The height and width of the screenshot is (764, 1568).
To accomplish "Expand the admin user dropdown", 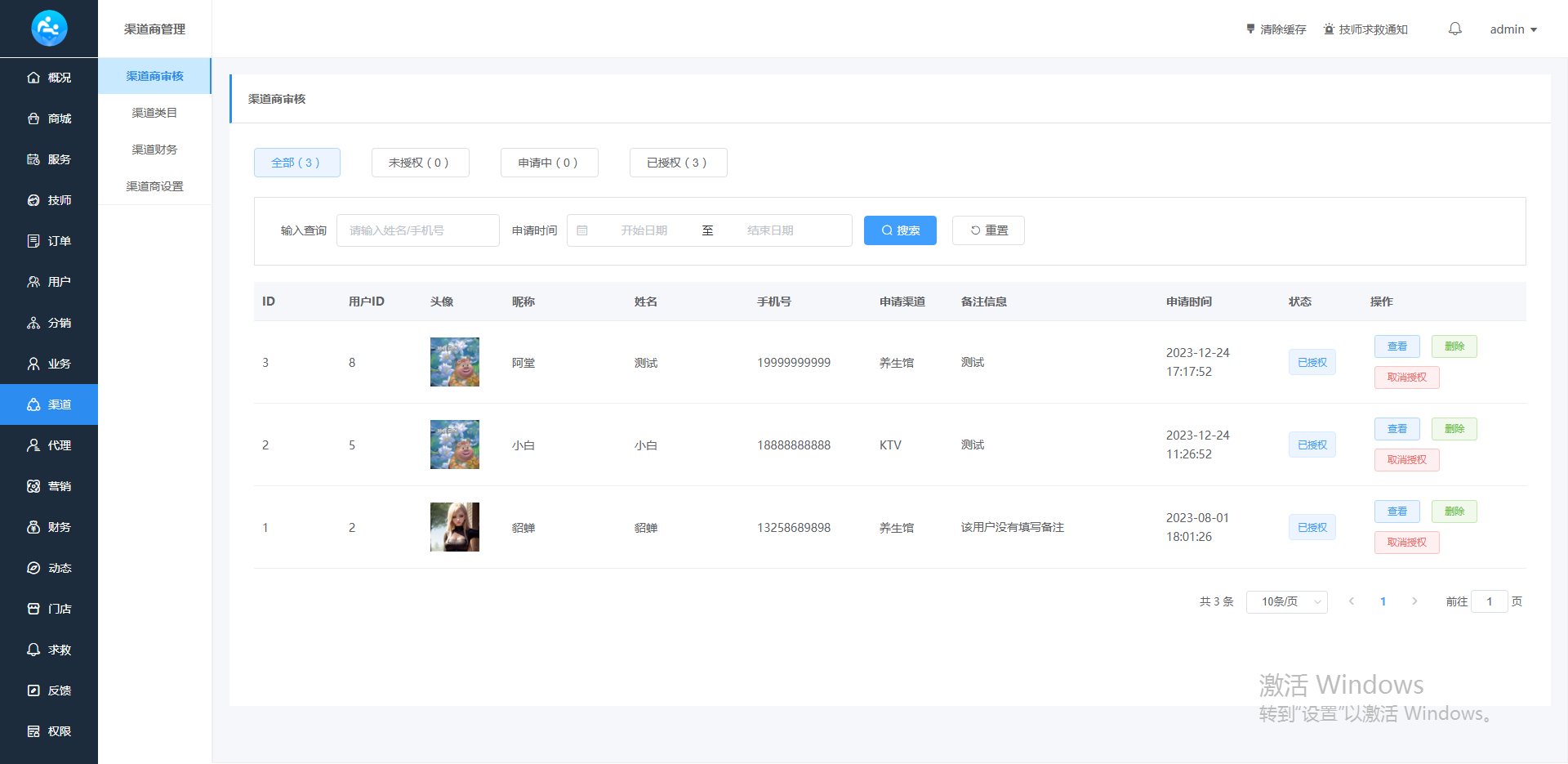I will click(1512, 29).
